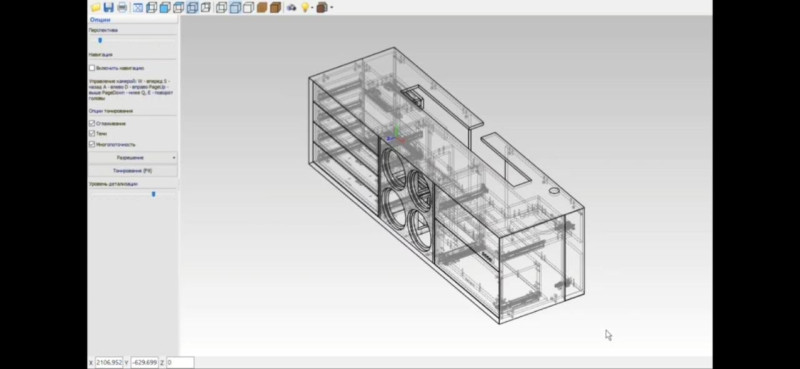
Task: Enable the Включить навигацию checkbox
Action: tap(92, 68)
